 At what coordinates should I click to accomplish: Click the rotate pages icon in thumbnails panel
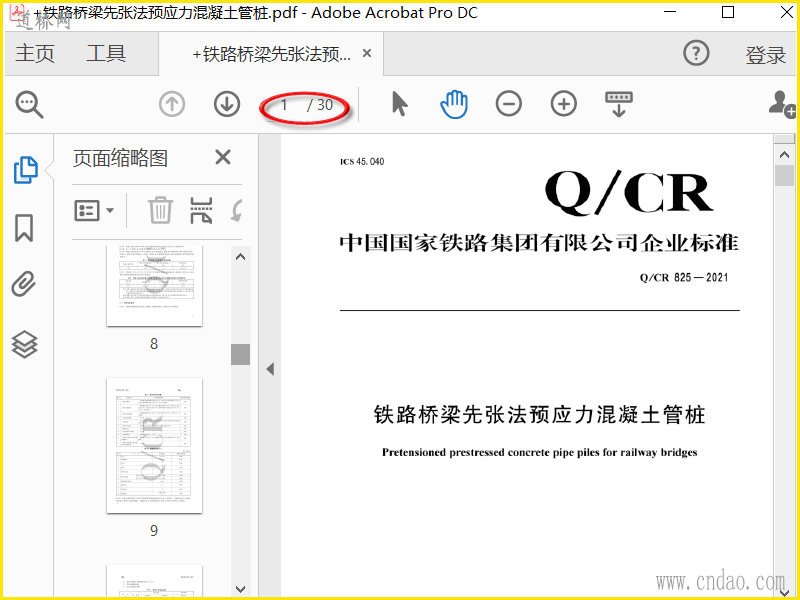point(236,211)
